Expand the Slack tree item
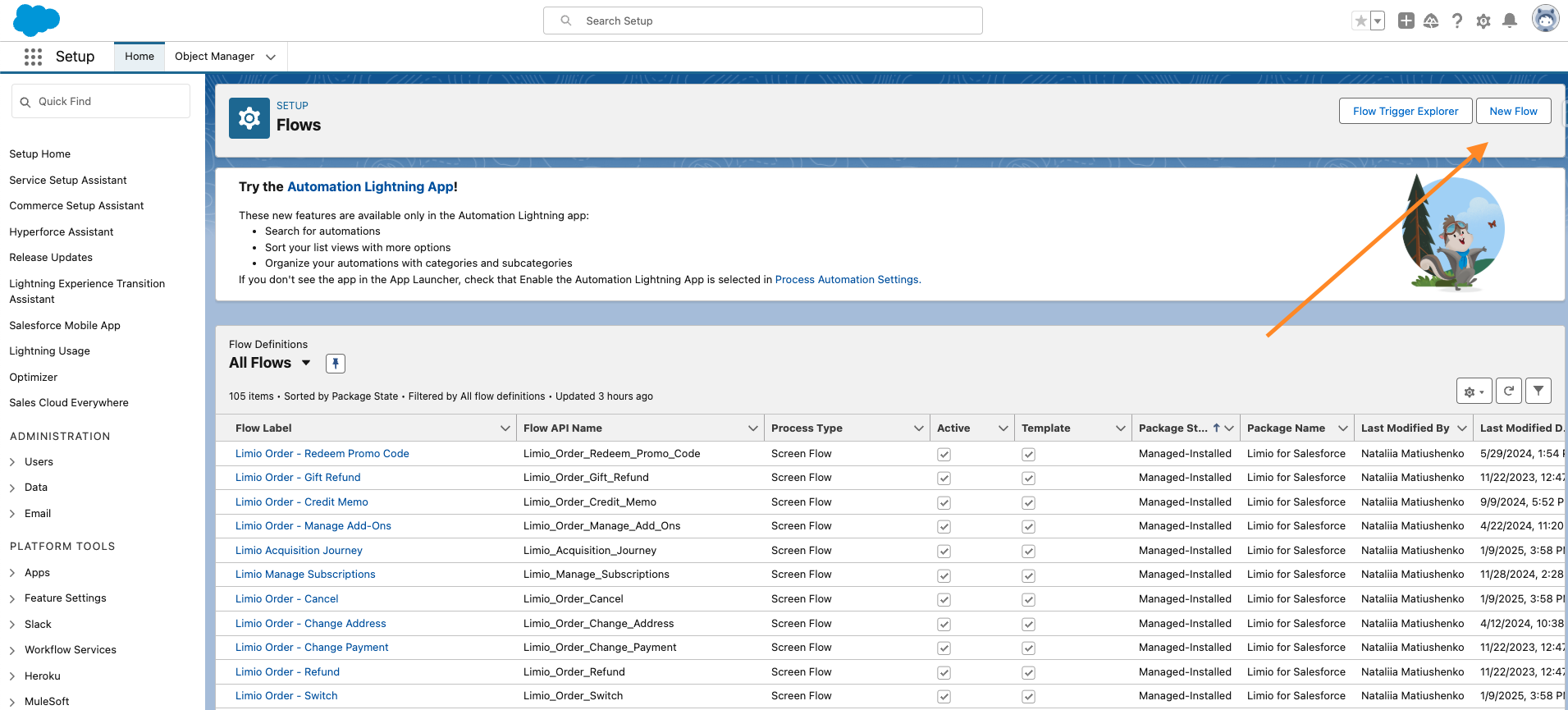The image size is (1568, 710). click(x=12, y=625)
